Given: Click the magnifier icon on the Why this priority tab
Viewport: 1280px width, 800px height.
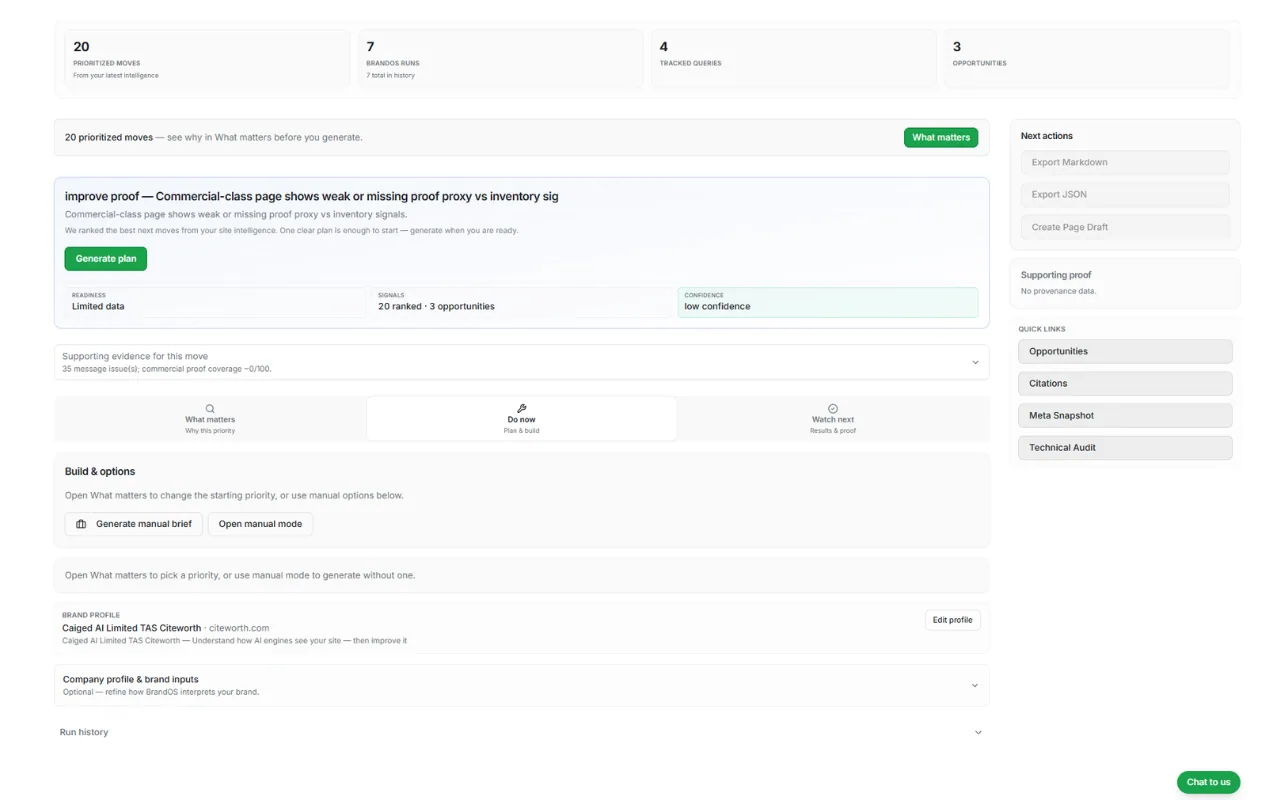Looking at the screenshot, I should [x=210, y=408].
